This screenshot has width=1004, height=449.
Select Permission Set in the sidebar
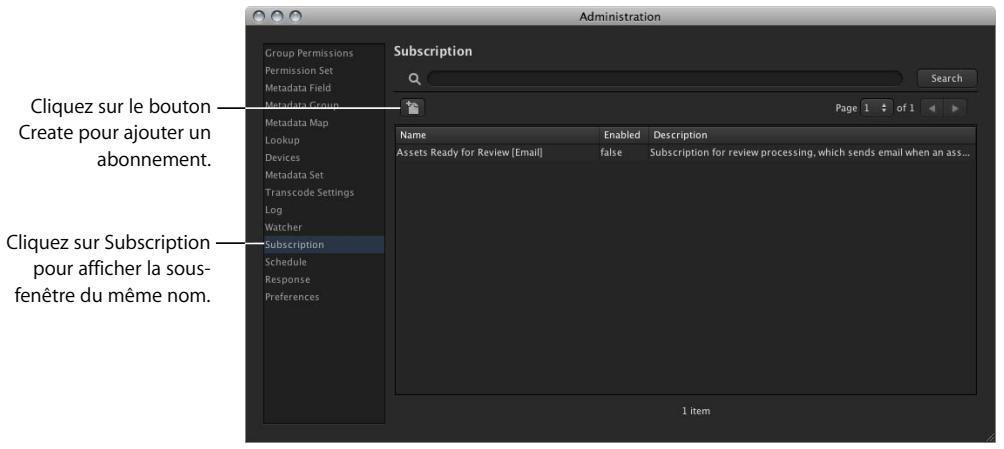[x=299, y=70]
